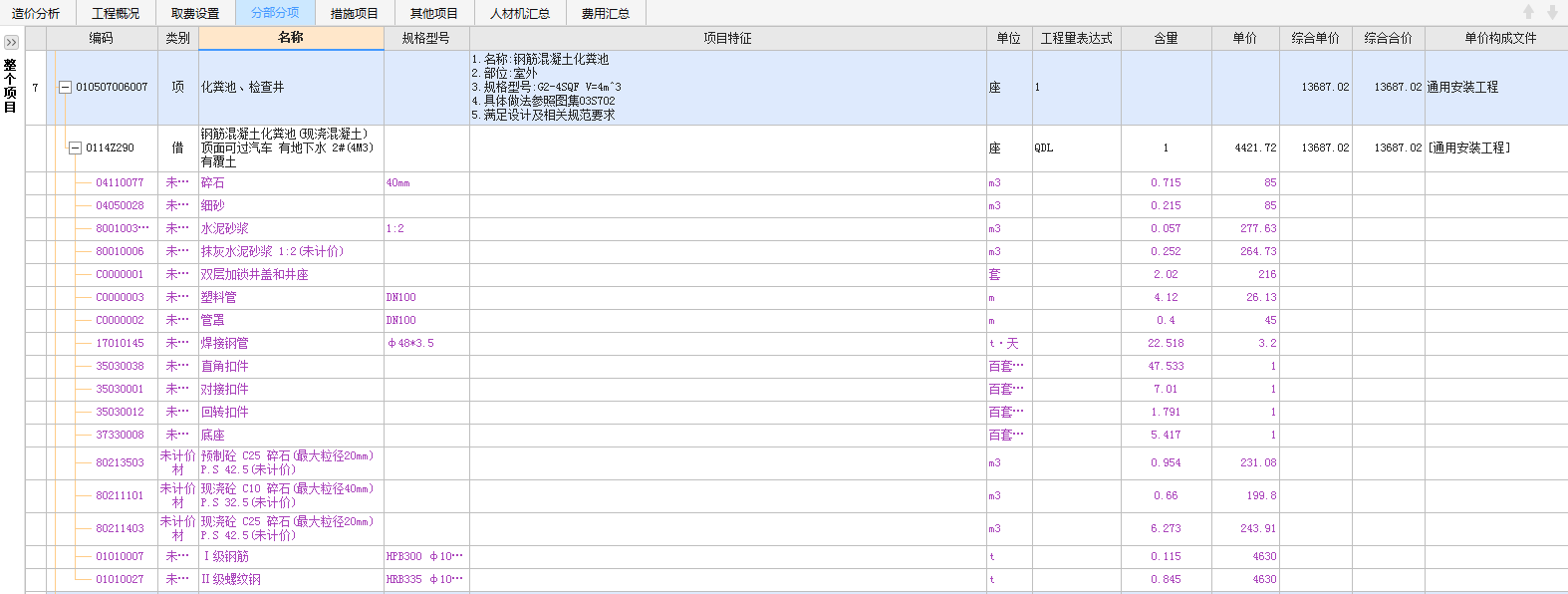The image size is (1568, 594).
Task: Click row number 7 cell
Action: click(36, 88)
